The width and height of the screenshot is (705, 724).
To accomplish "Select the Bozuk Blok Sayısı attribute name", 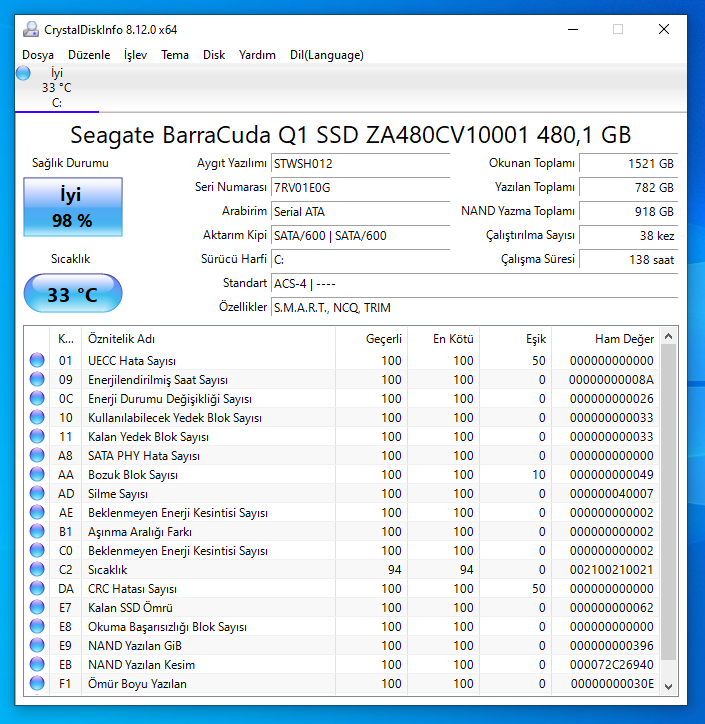I will coord(133,475).
